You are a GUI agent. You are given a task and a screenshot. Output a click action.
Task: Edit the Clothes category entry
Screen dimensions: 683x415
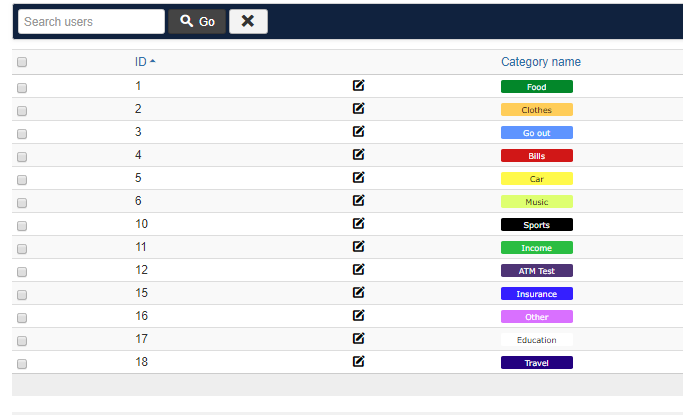coord(359,109)
